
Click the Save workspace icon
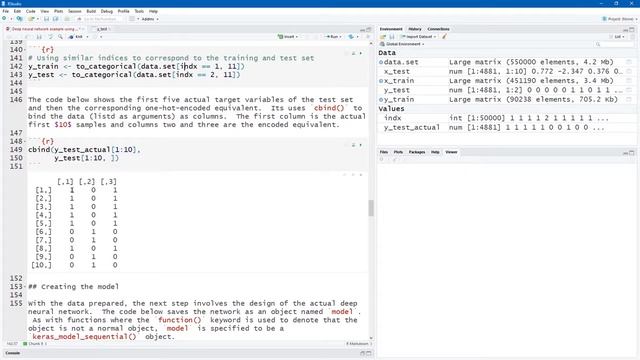click(392, 37)
